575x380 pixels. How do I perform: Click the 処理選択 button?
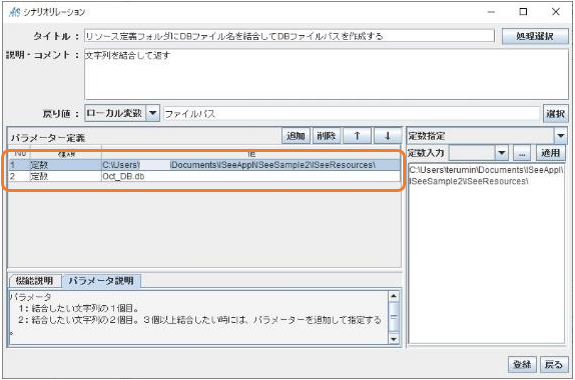pyautogui.click(x=535, y=36)
